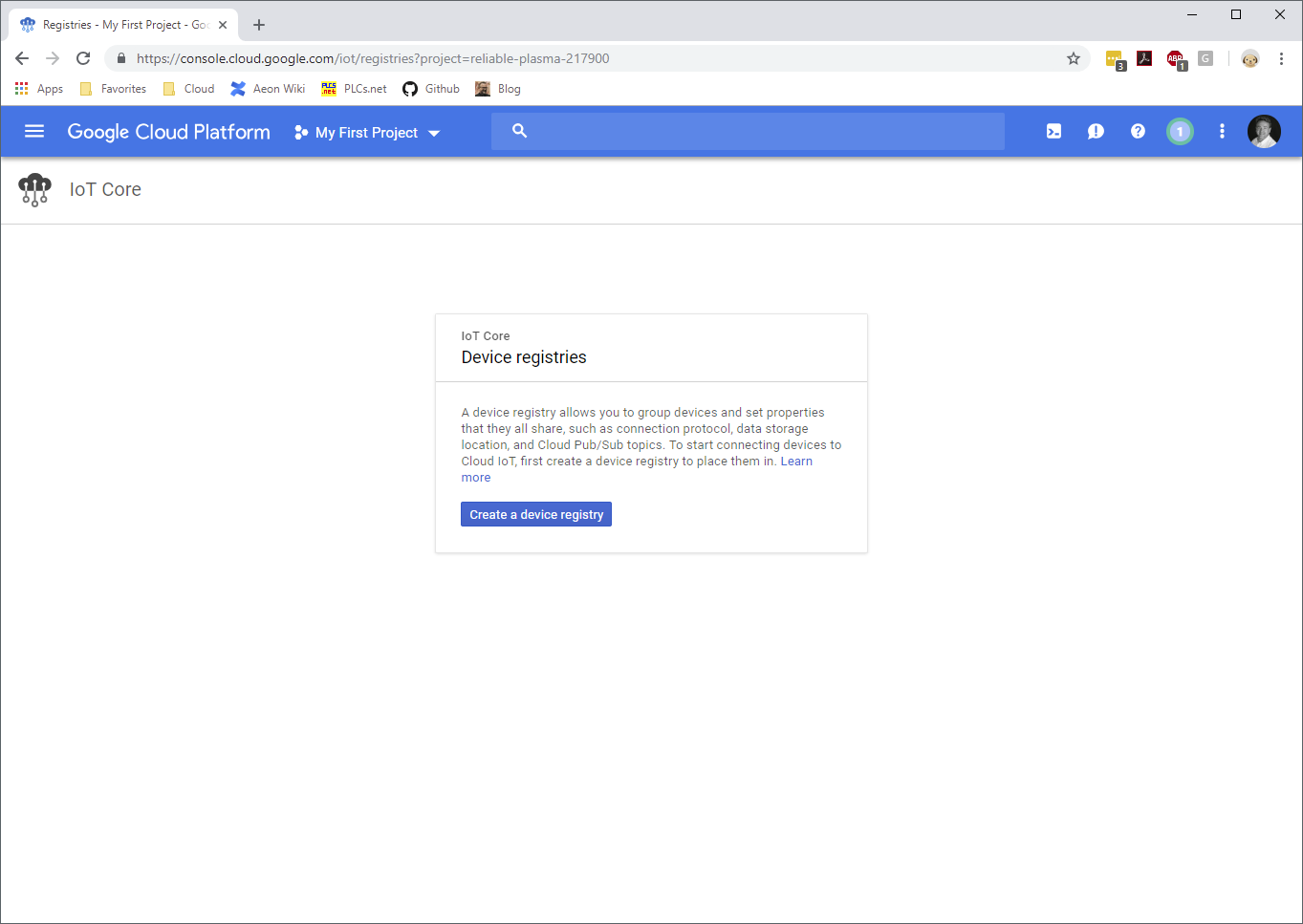Follow the Learn more link

(796, 462)
